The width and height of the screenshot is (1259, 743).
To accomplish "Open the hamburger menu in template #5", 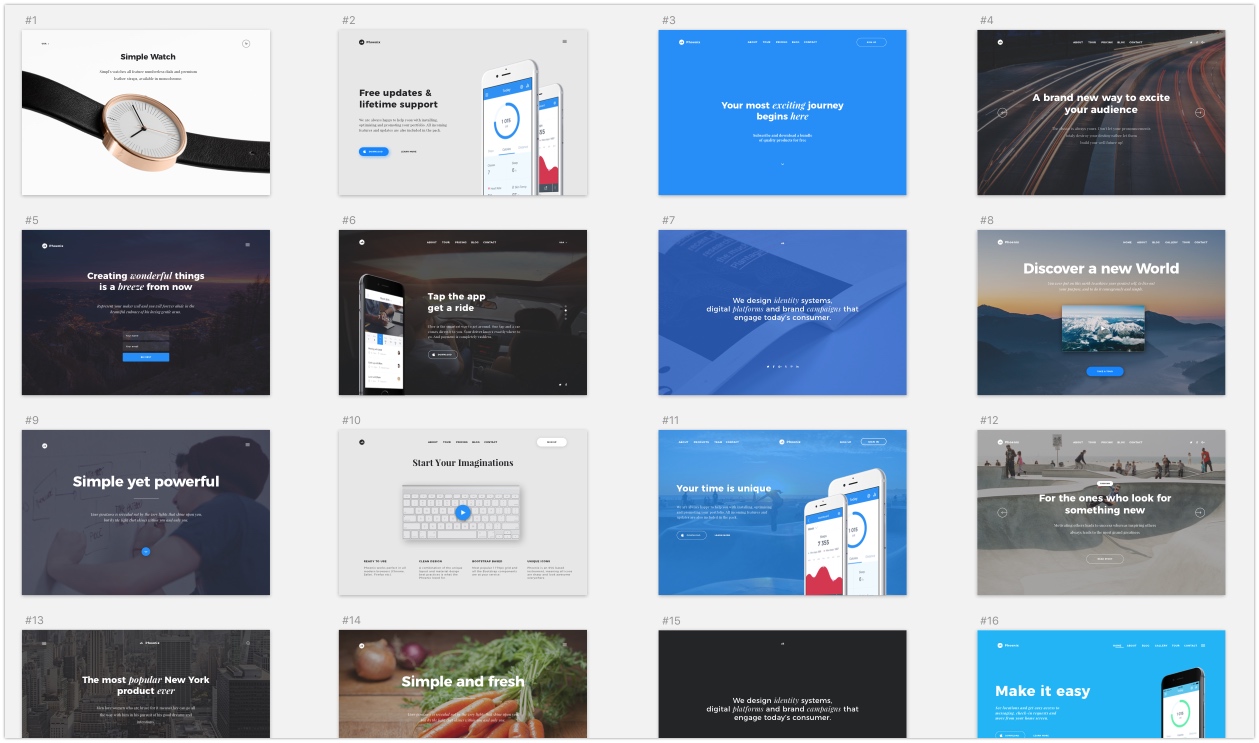I will pos(247,244).
